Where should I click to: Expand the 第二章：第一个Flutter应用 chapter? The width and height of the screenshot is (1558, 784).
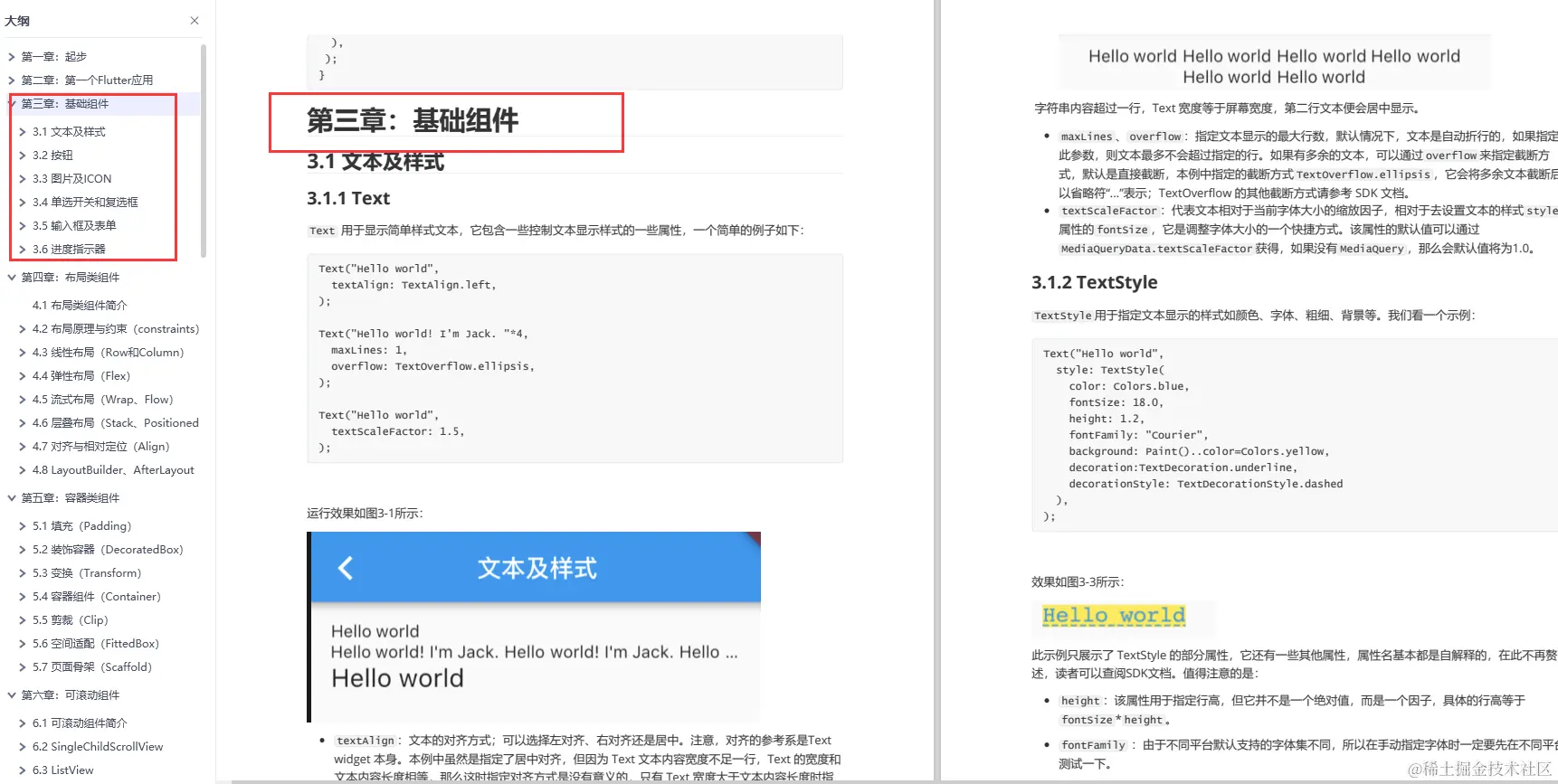12,80
